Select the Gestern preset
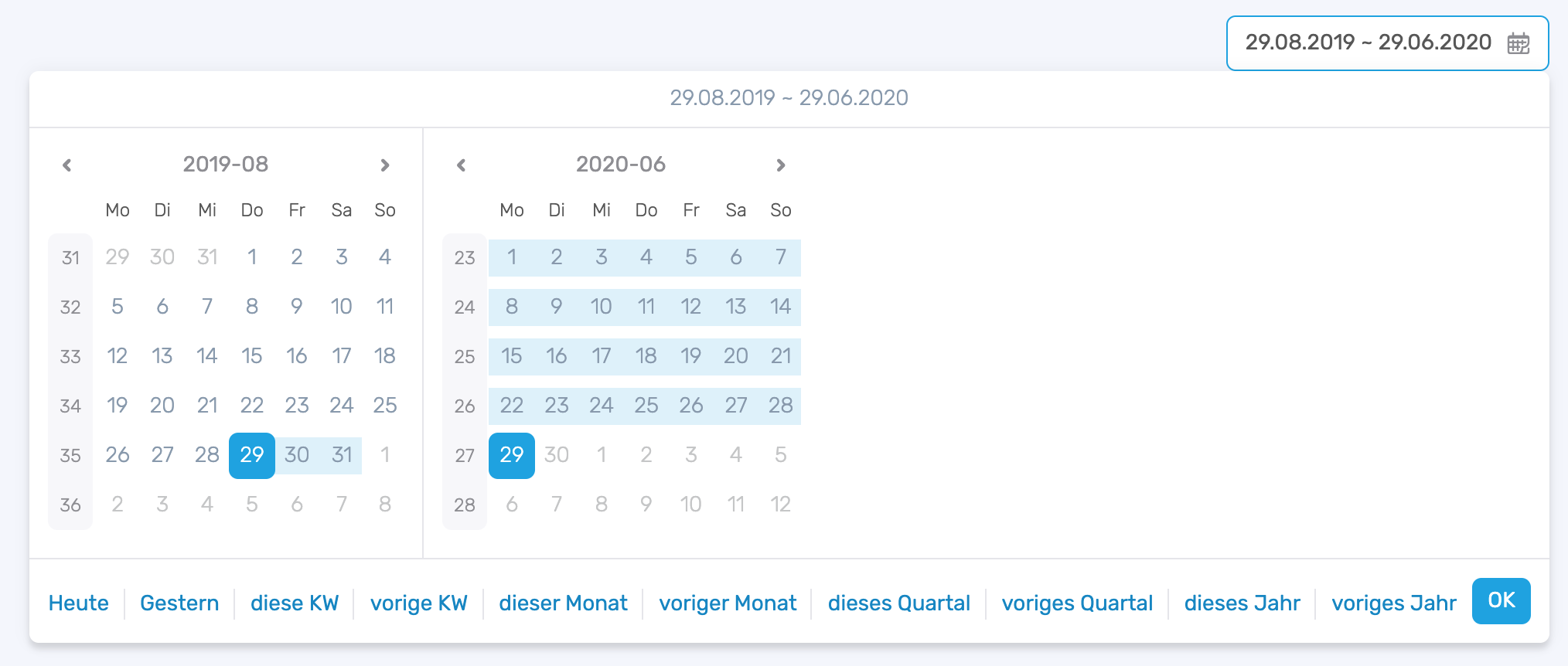Image resolution: width=1568 pixels, height=666 pixels. 179,603
